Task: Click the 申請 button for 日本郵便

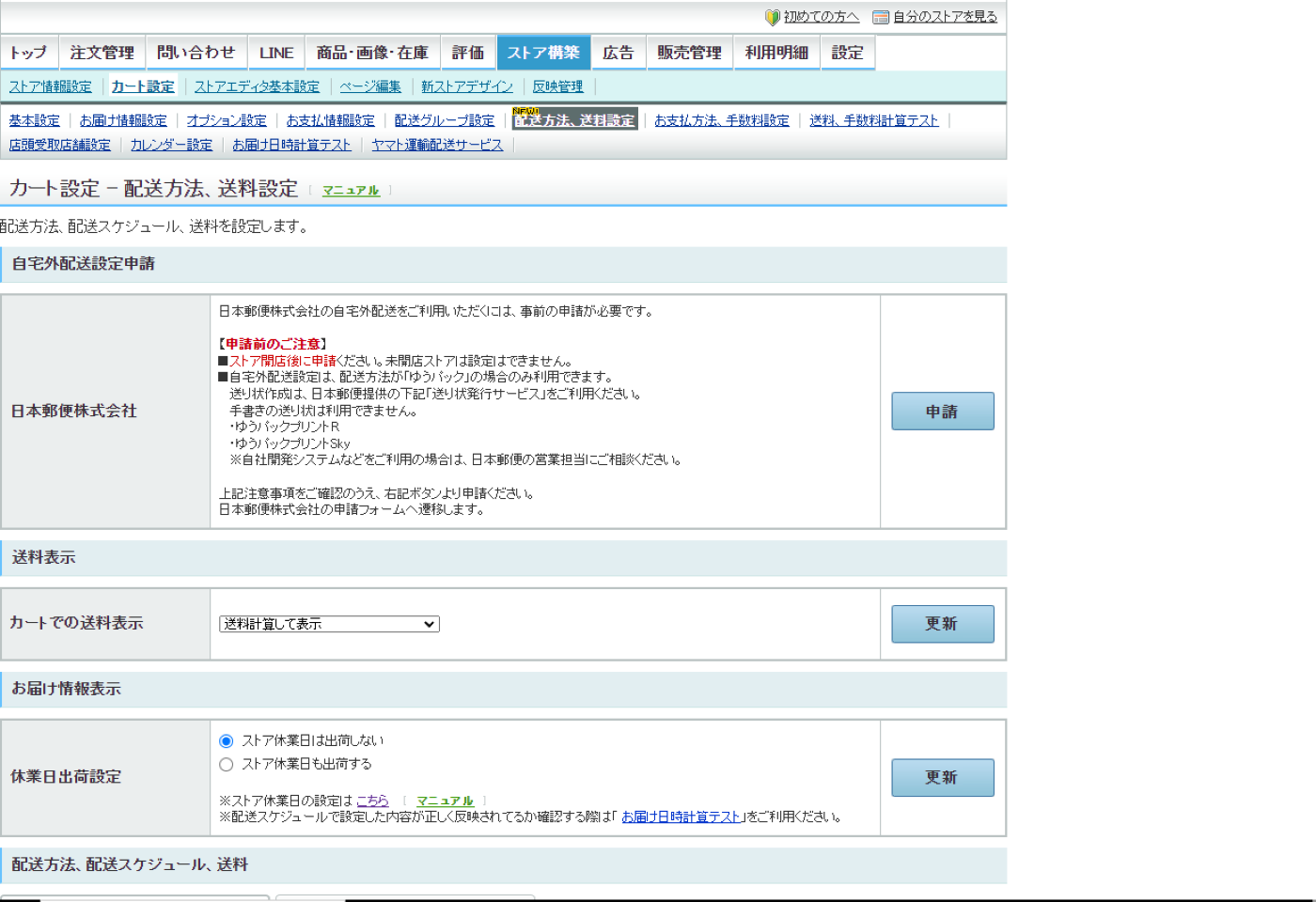Action: tap(942, 412)
